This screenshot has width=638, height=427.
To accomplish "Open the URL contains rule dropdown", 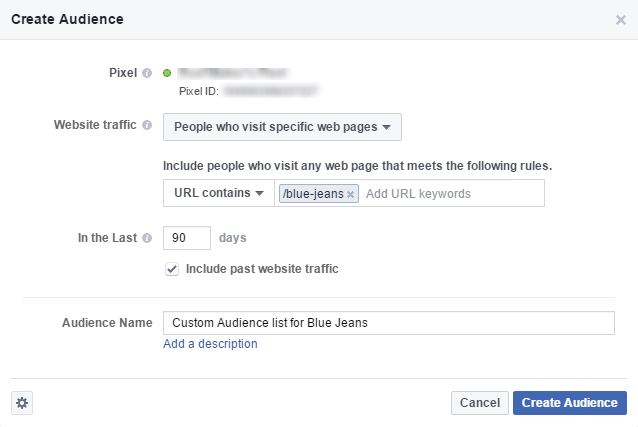I will pyautogui.click(x=219, y=193).
